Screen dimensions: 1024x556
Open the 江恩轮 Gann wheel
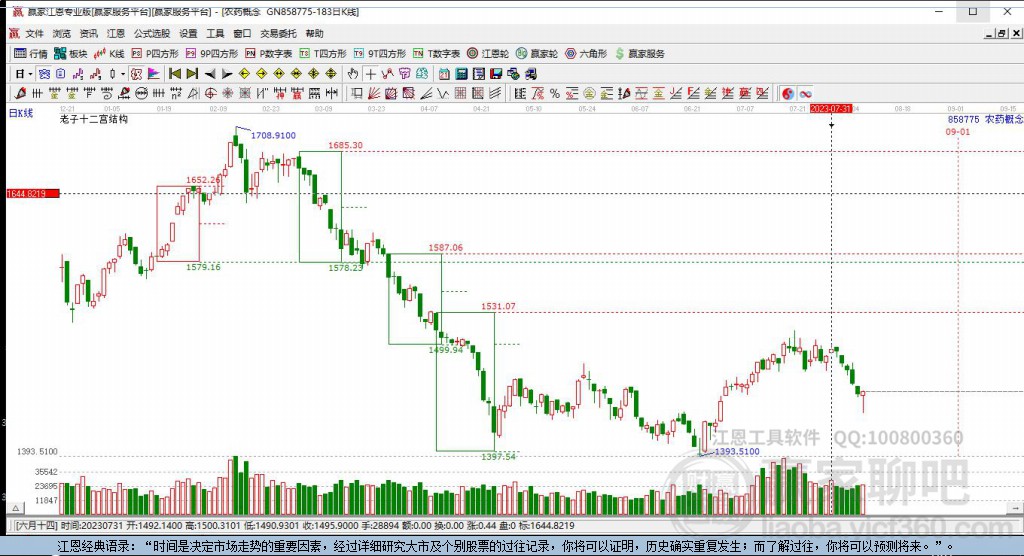[488, 54]
